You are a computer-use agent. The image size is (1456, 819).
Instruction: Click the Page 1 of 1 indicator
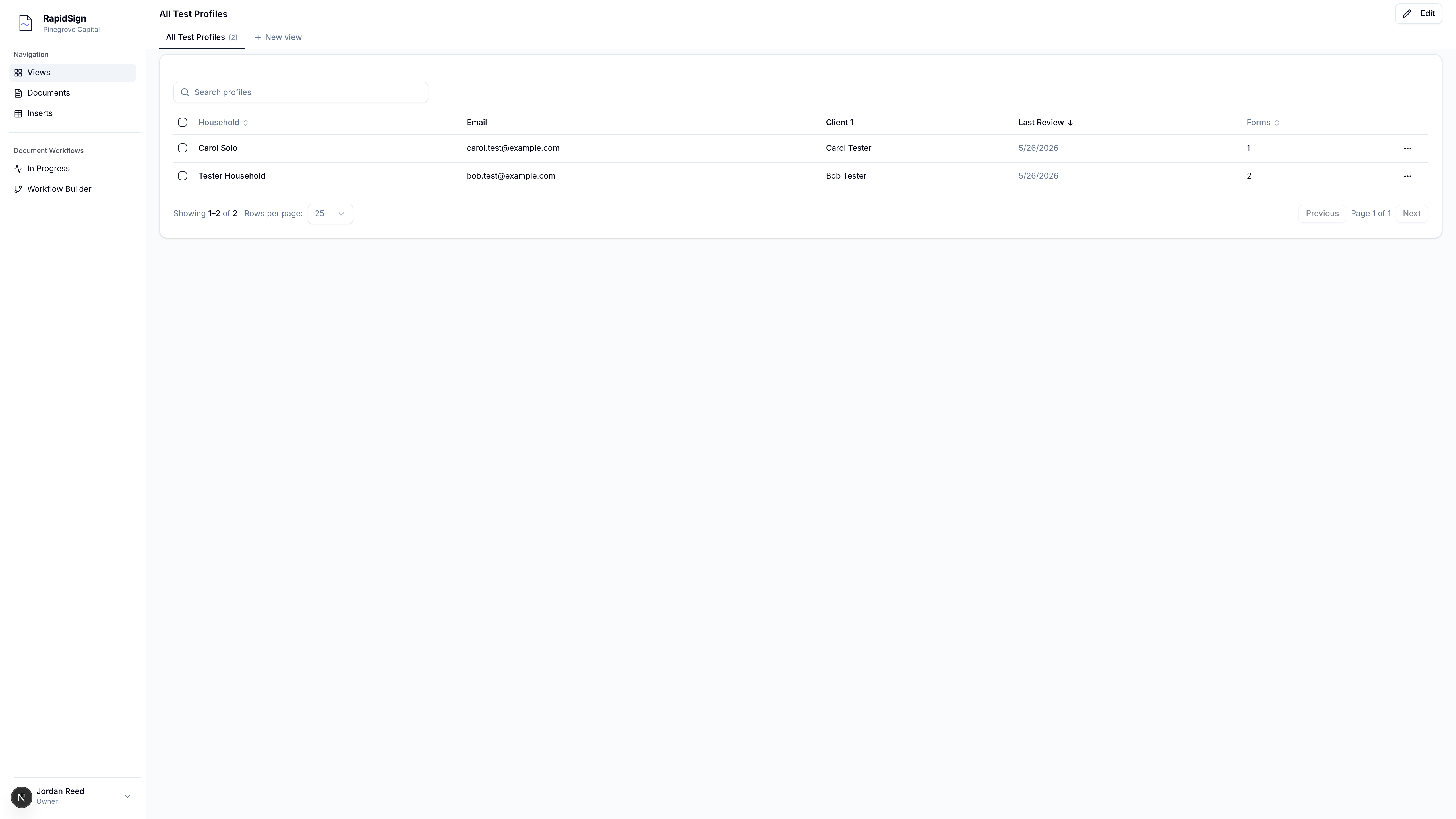click(1371, 214)
